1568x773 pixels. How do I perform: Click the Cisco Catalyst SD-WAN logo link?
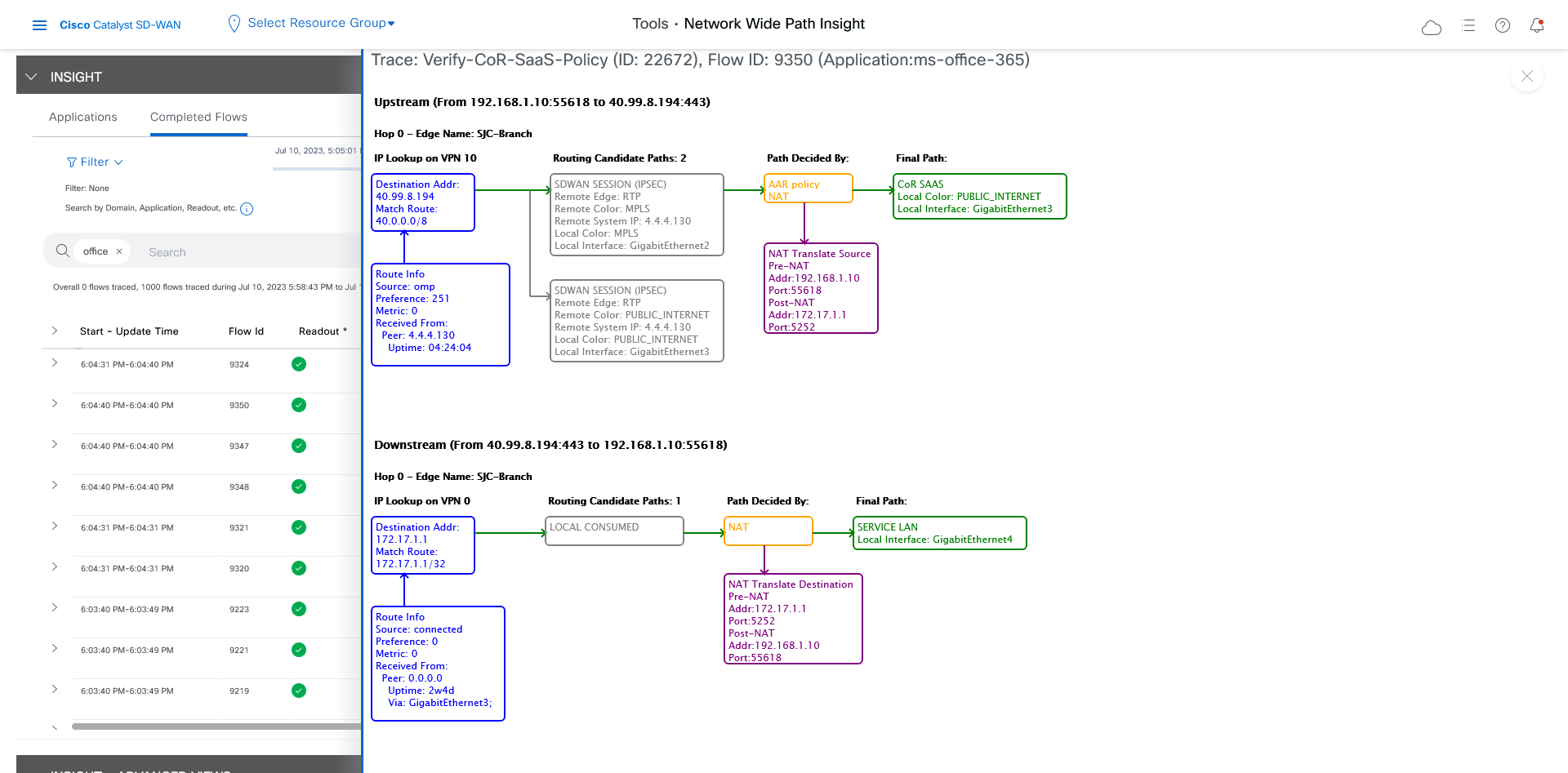120,25
